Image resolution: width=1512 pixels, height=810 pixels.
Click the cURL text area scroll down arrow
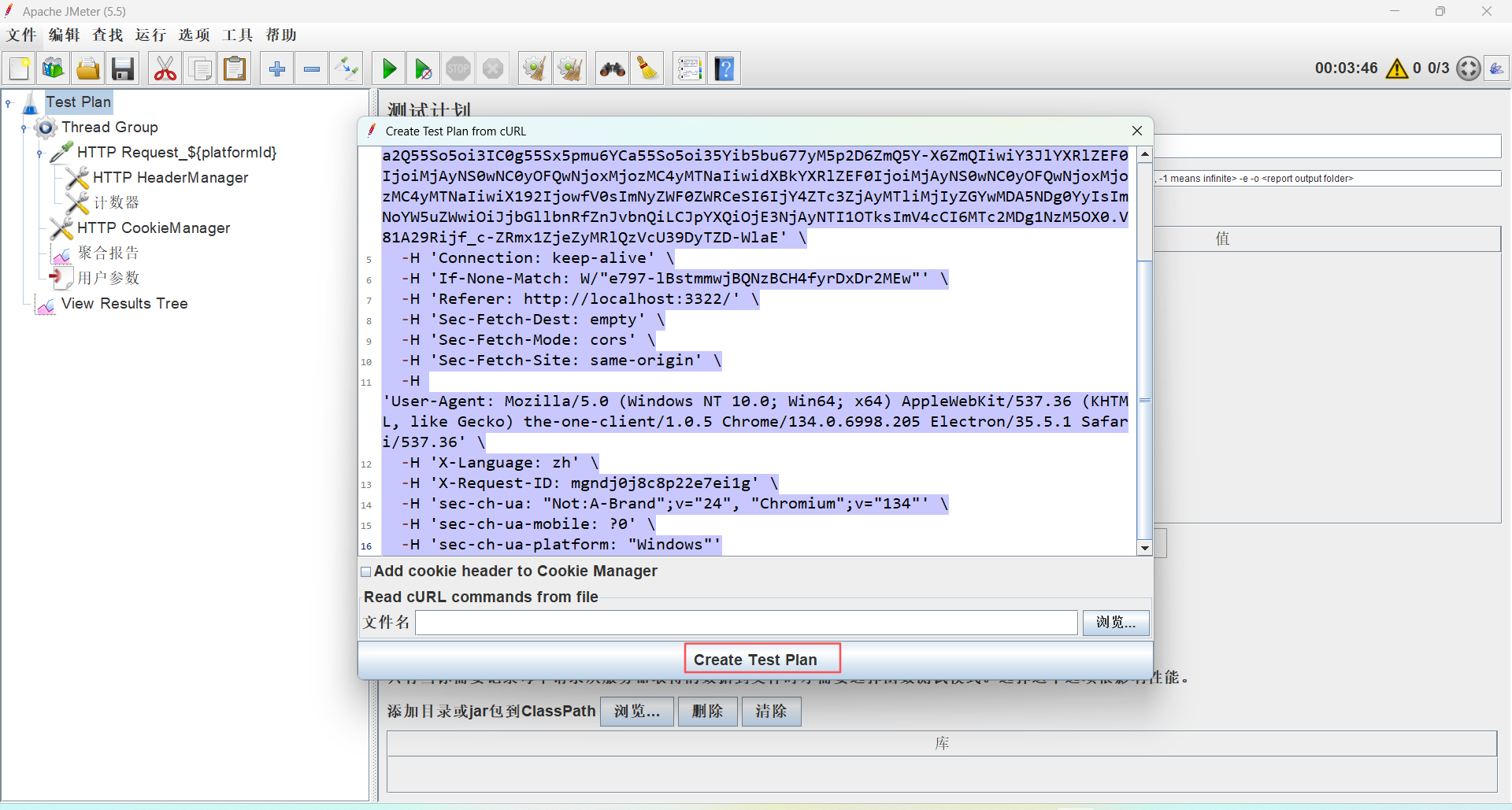tap(1145, 548)
